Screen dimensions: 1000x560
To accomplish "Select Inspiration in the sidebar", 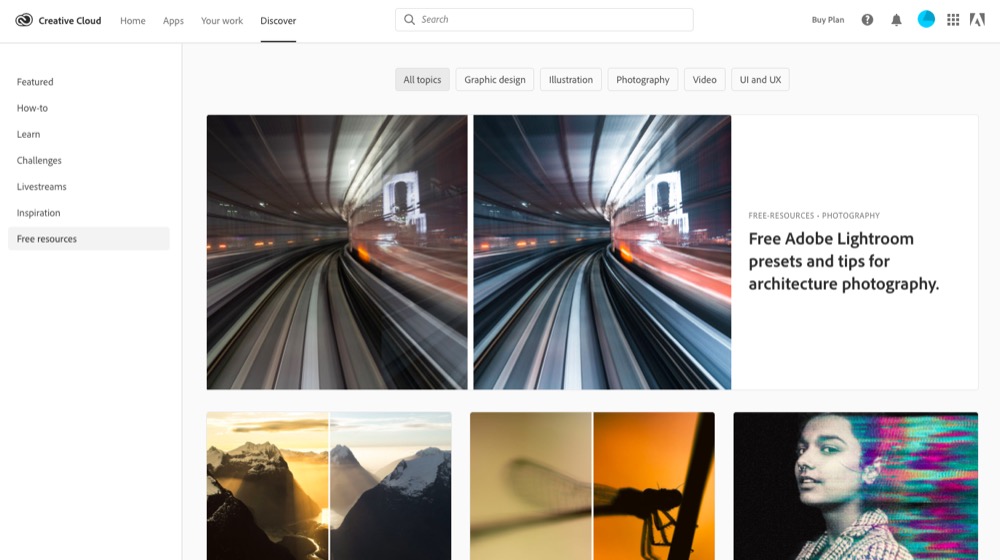I will [38, 212].
